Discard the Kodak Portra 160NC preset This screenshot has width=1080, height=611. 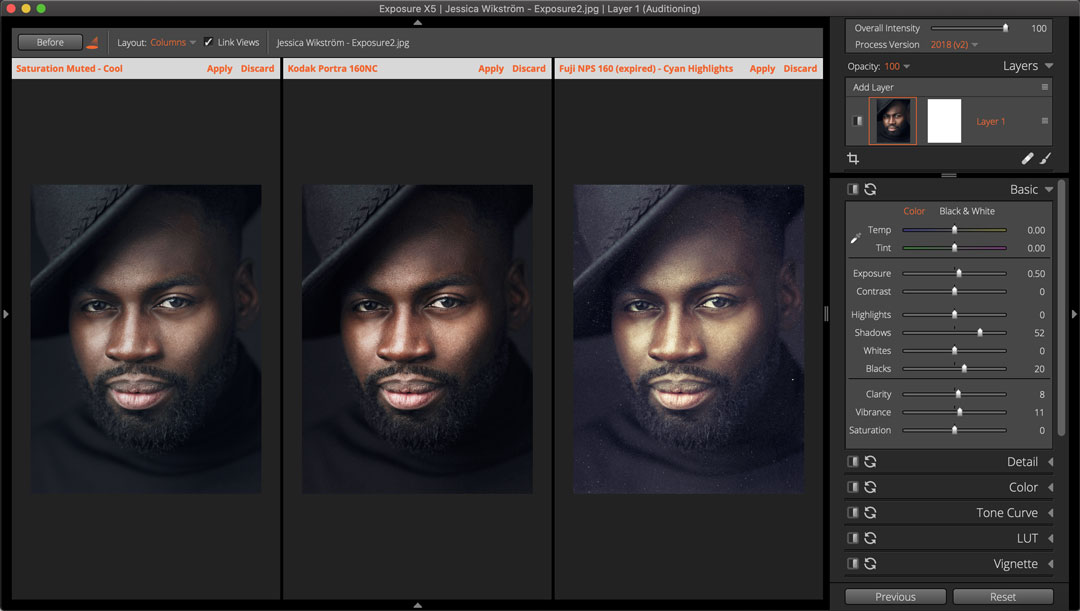(x=529, y=69)
